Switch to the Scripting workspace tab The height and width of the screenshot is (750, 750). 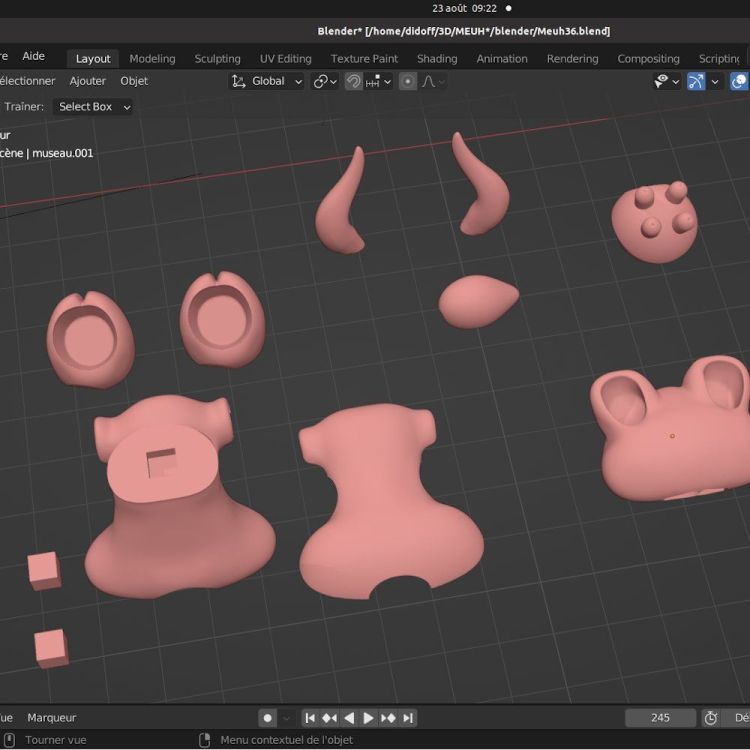pyautogui.click(x=718, y=59)
